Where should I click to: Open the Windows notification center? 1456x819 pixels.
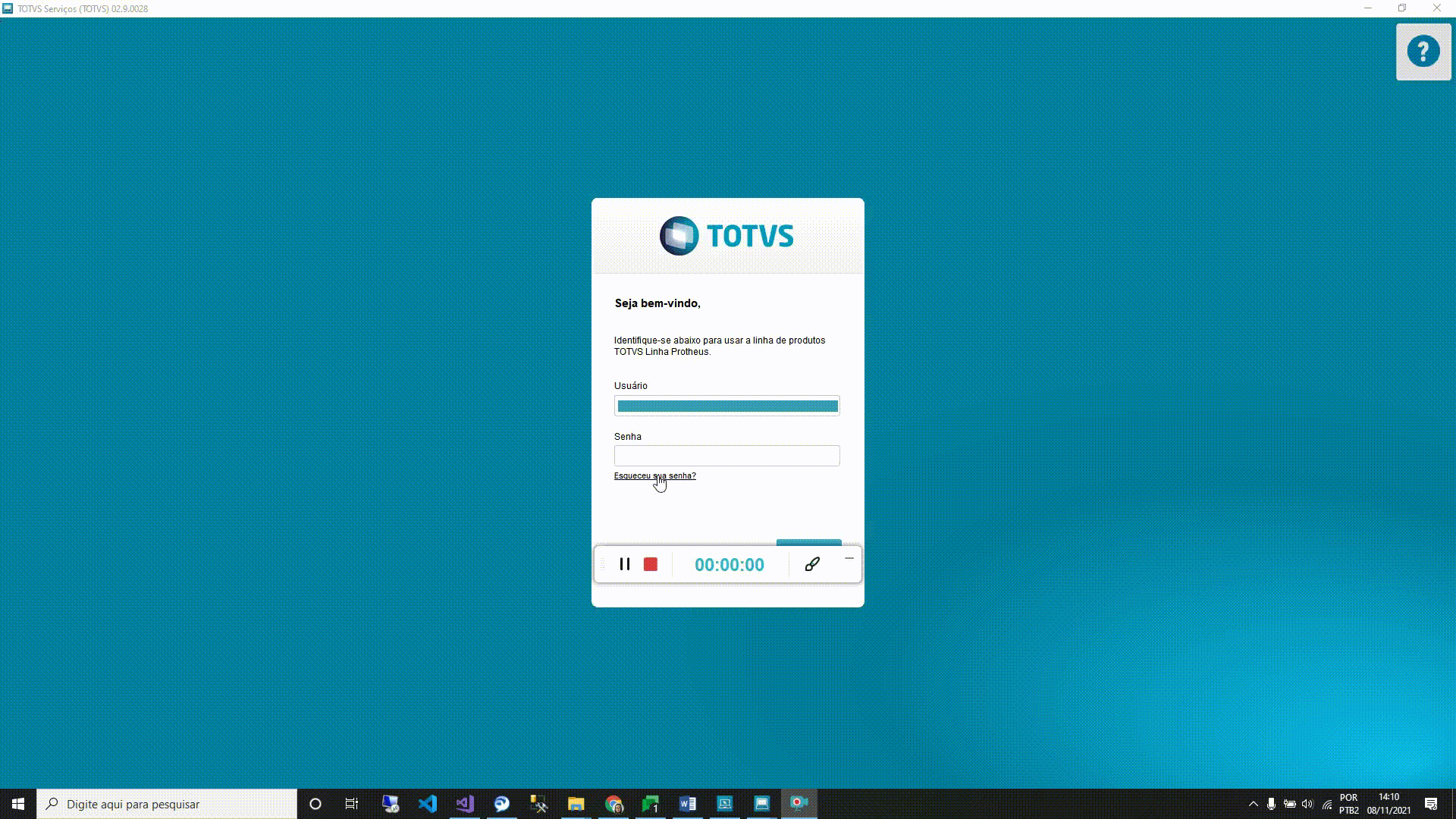[x=1431, y=804]
